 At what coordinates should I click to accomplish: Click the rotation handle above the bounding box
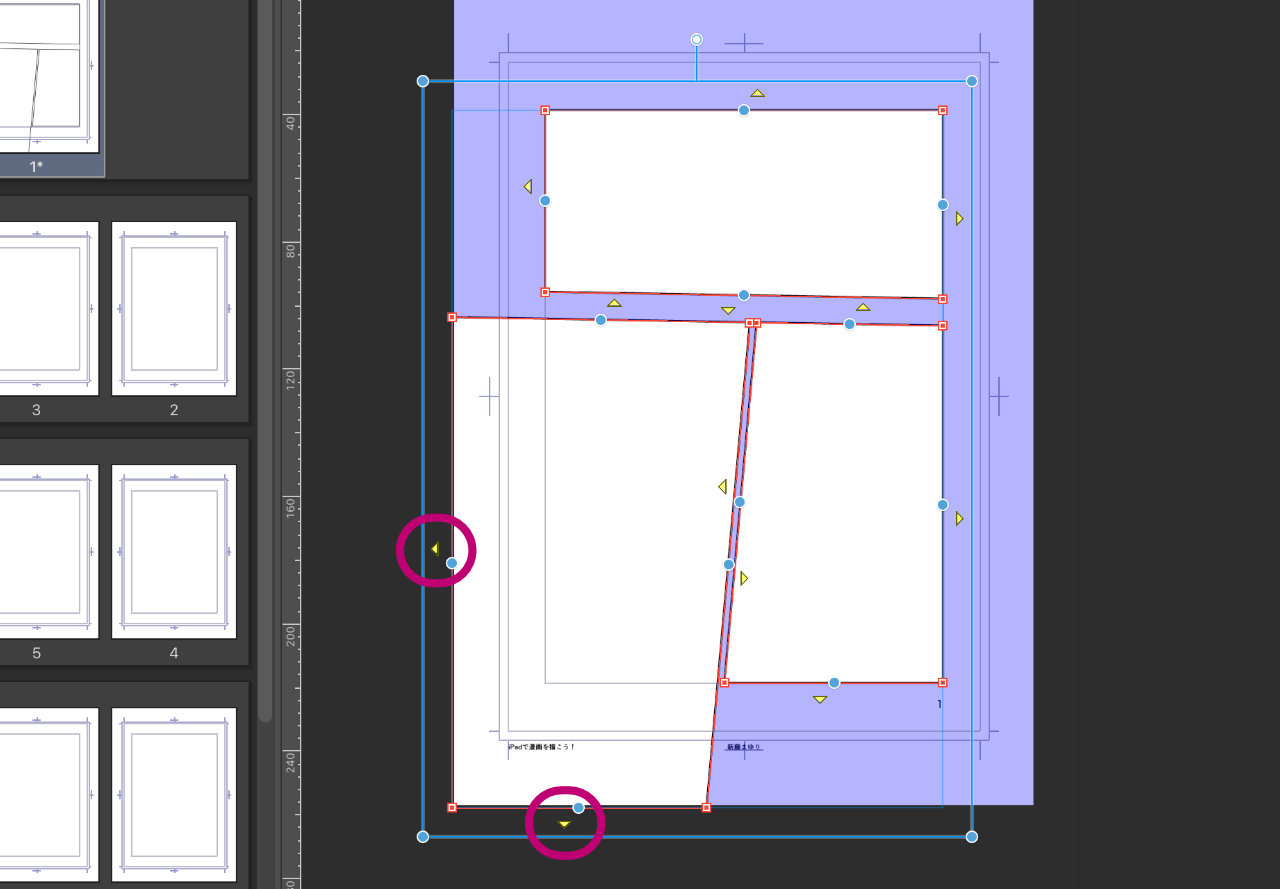point(697,40)
